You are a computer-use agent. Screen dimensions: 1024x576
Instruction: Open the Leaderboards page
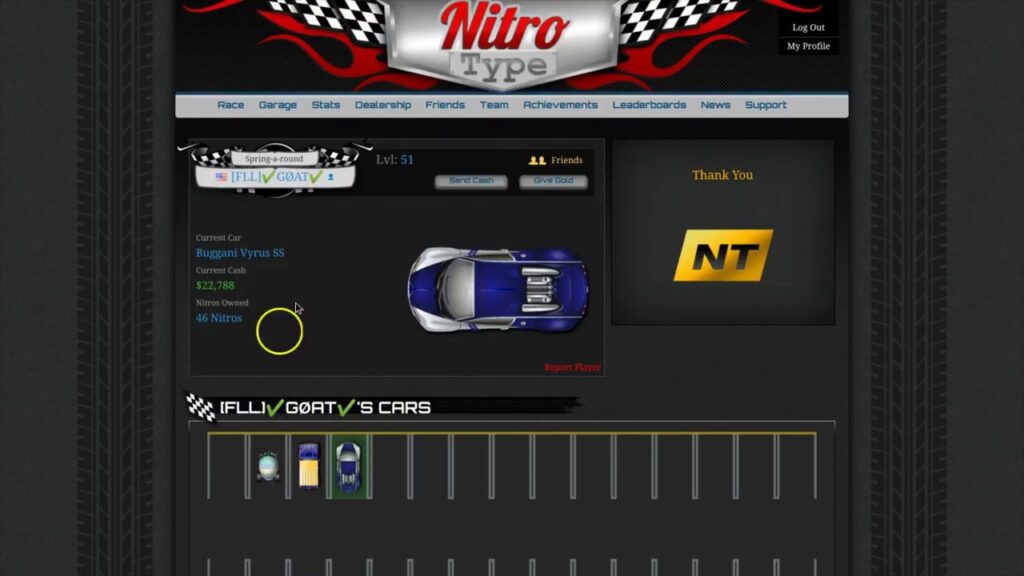pyautogui.click(x=649, y=105)
